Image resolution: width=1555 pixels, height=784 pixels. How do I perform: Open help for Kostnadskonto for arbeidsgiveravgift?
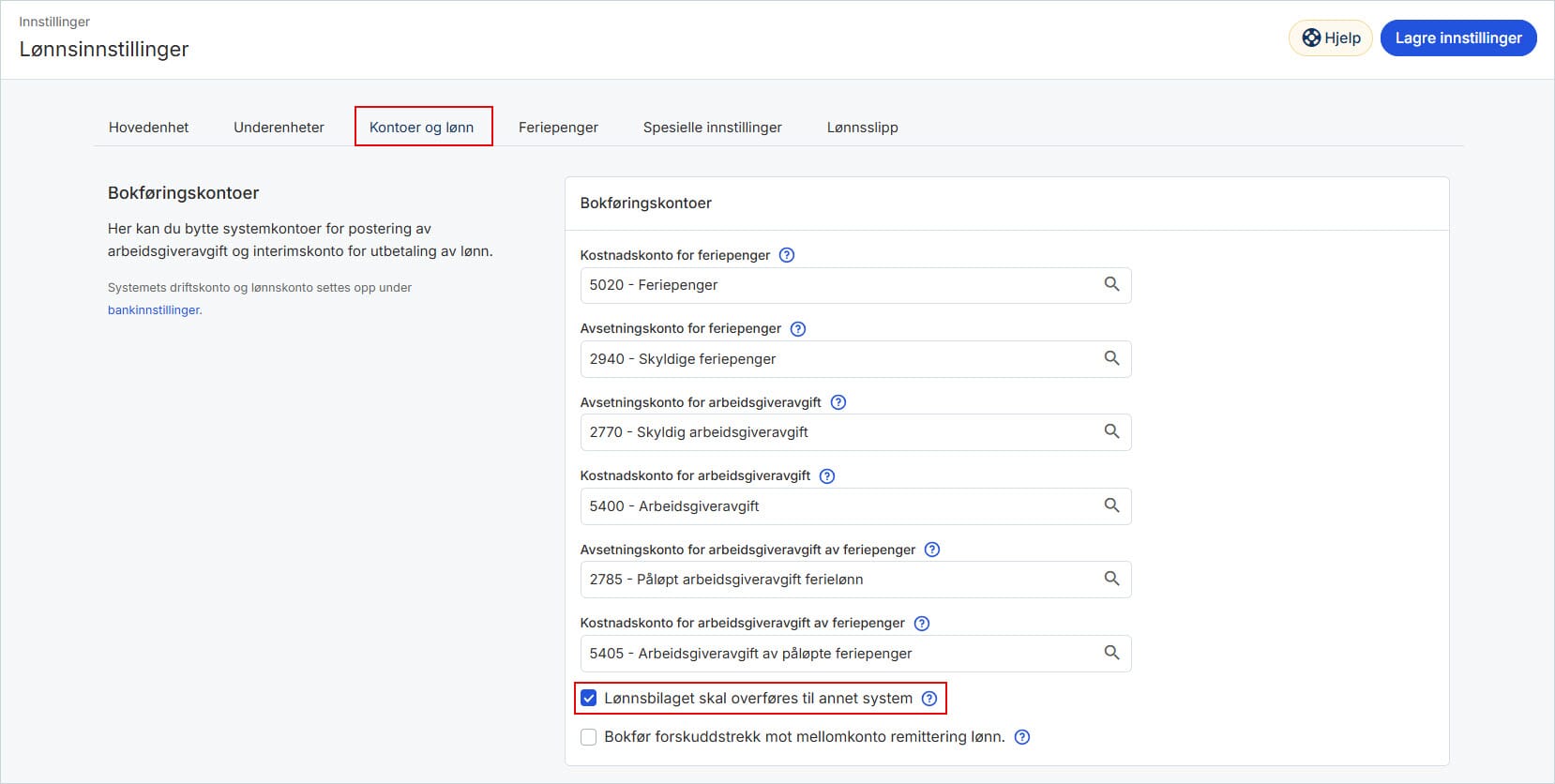[x=827, y=476]
